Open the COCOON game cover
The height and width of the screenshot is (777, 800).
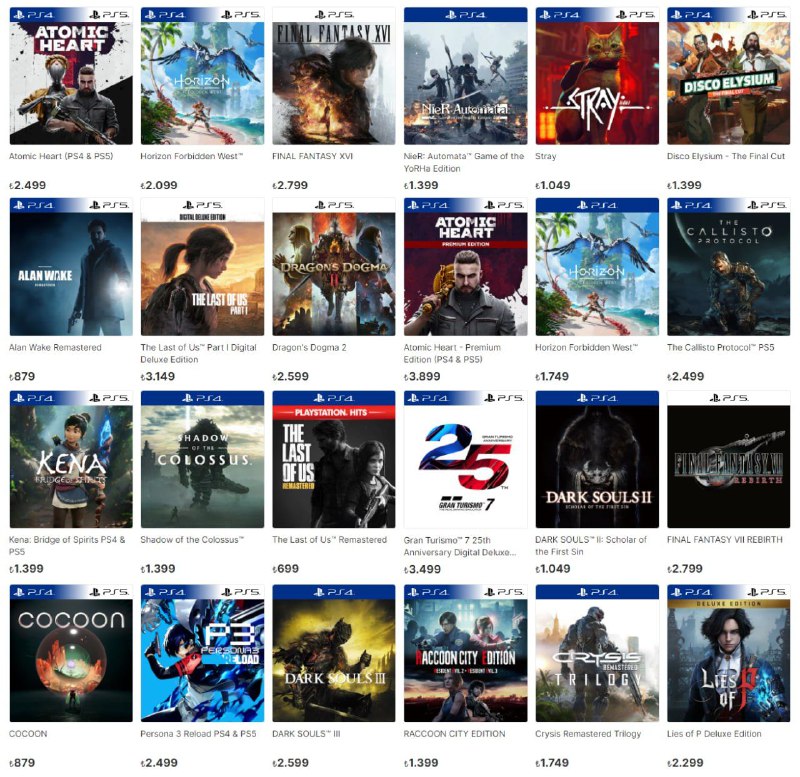click(71, 653)
